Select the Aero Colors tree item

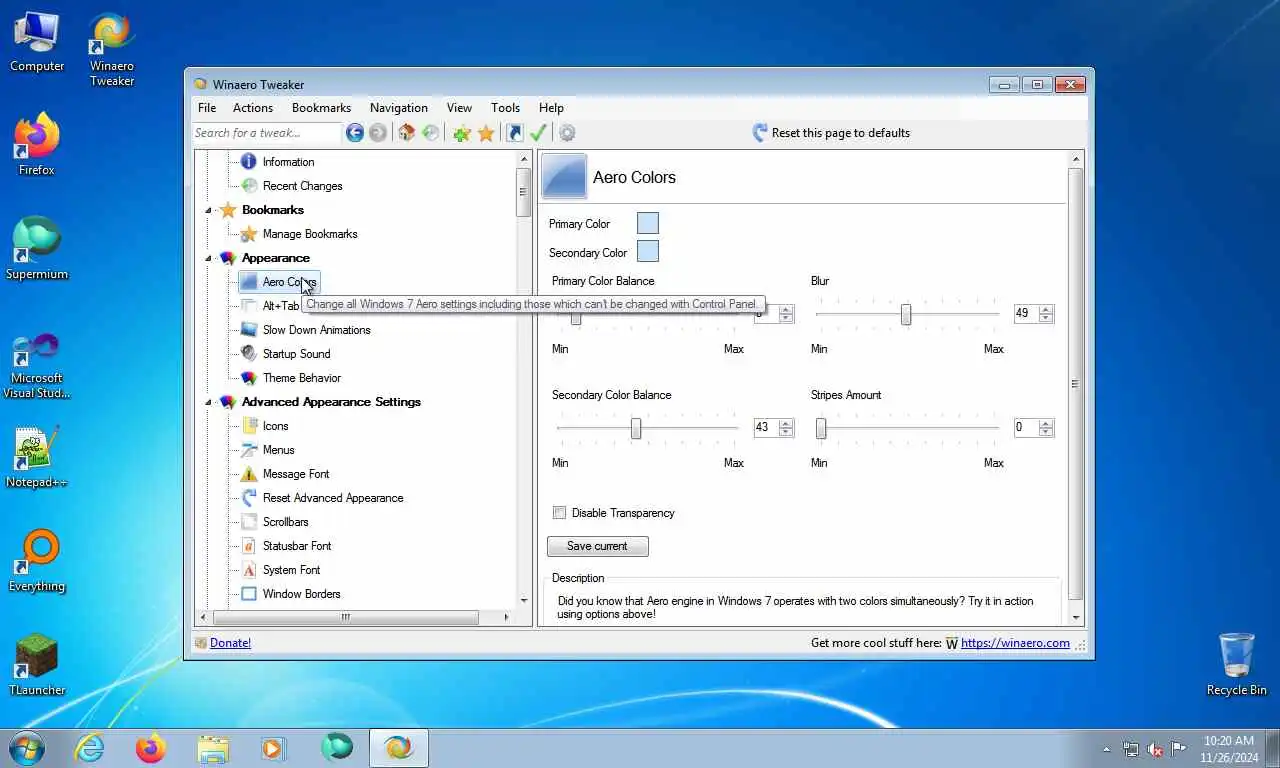pyautogui.click(x=279, y=282)
